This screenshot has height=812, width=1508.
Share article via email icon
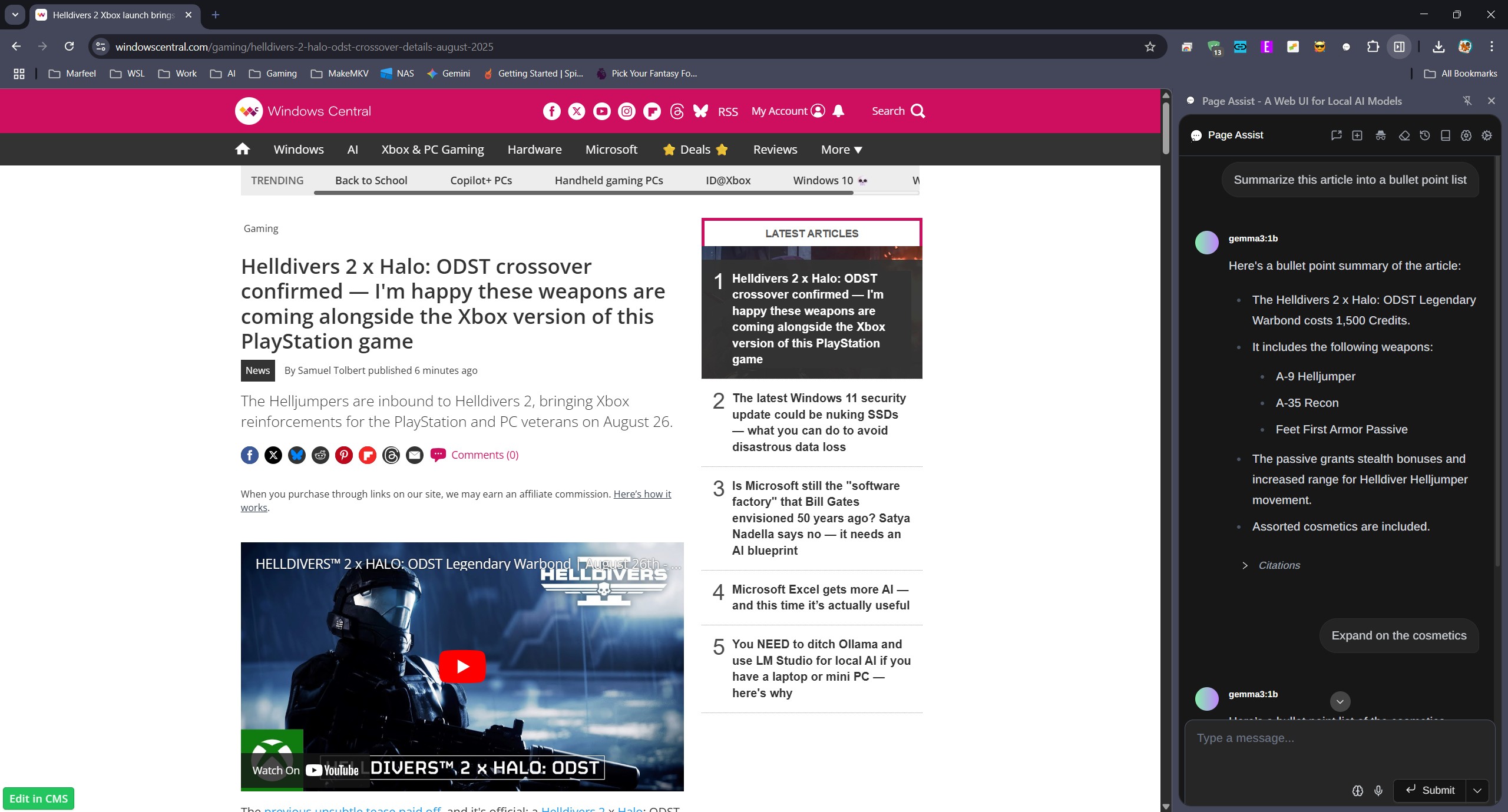click(415, 455)
